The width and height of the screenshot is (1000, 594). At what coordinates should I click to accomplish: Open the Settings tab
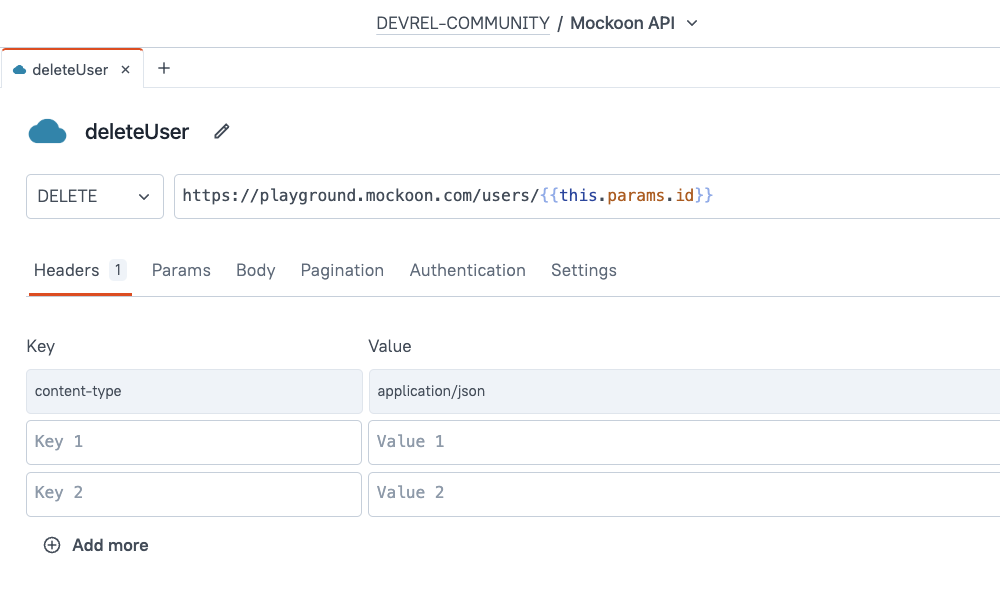(x=583, y=270)
